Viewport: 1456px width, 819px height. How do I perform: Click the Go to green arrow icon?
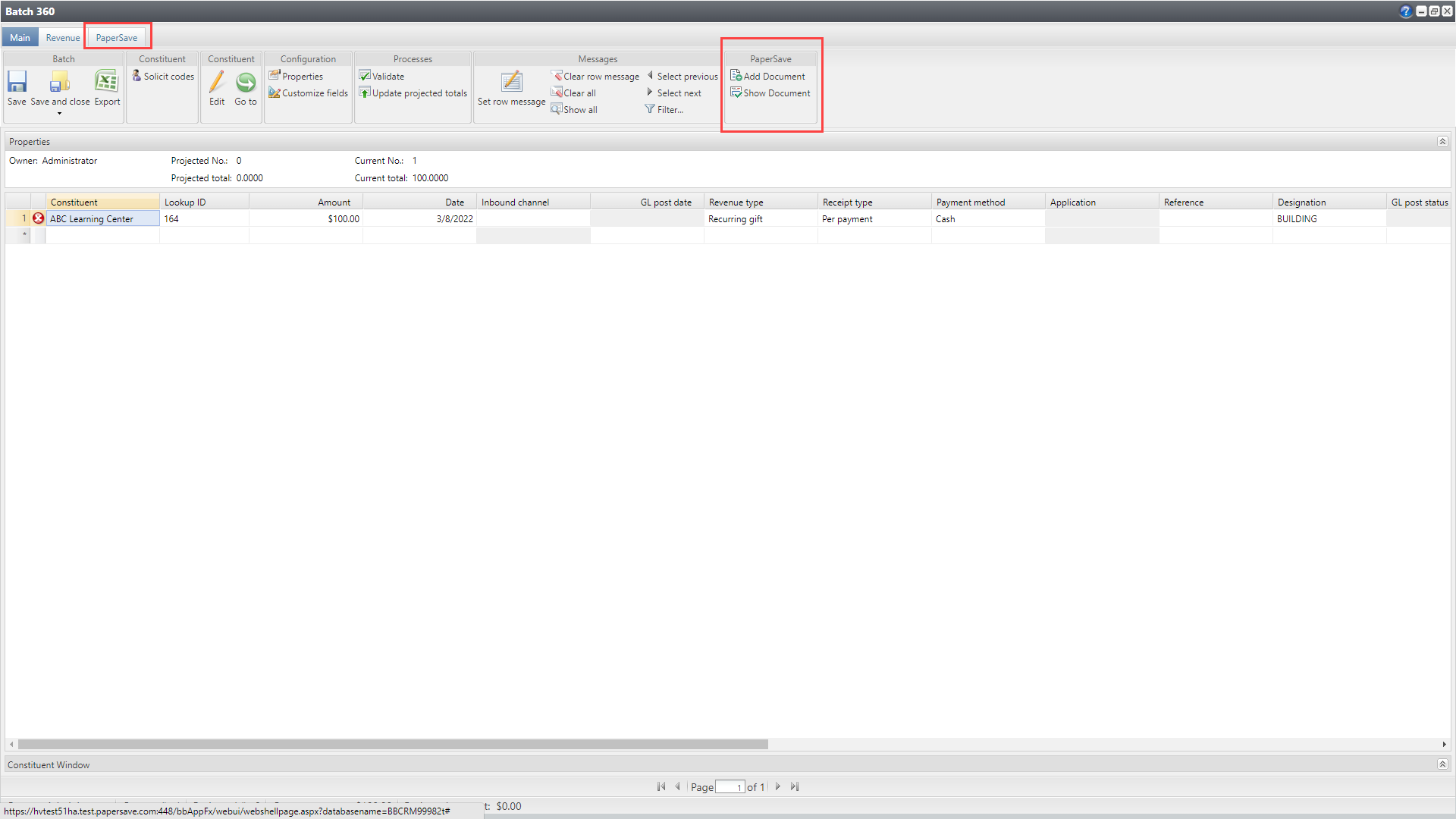pyautogui.click(x=246, y=82)
